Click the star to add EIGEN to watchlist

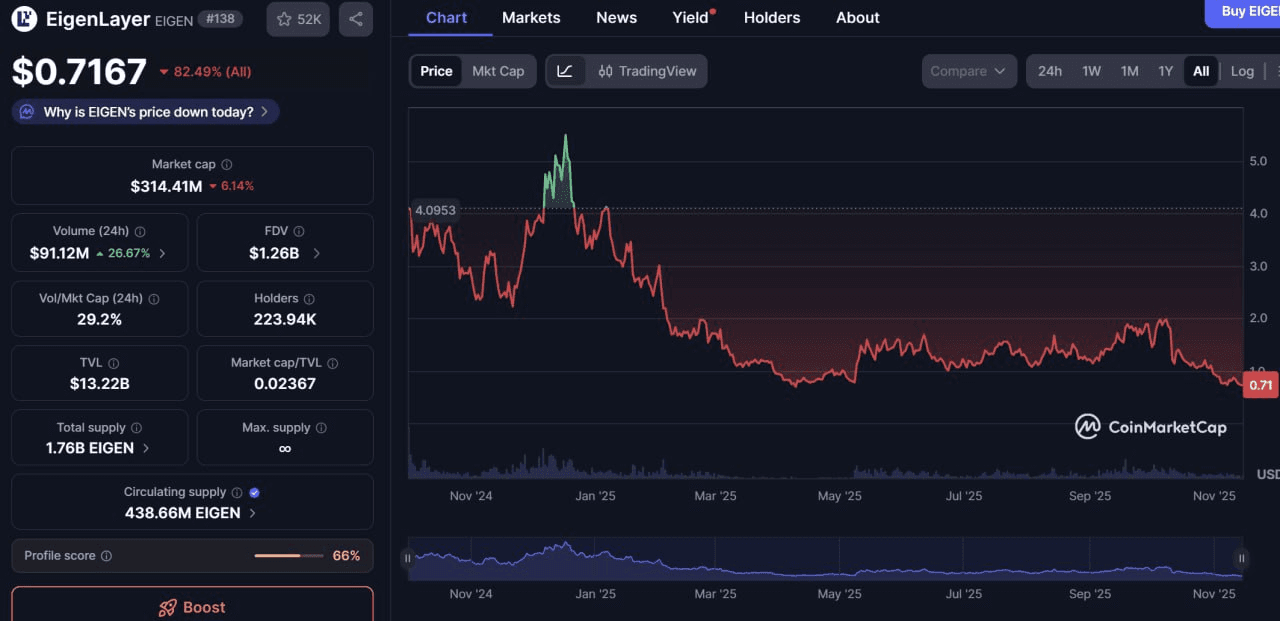(x=284, y=19)
